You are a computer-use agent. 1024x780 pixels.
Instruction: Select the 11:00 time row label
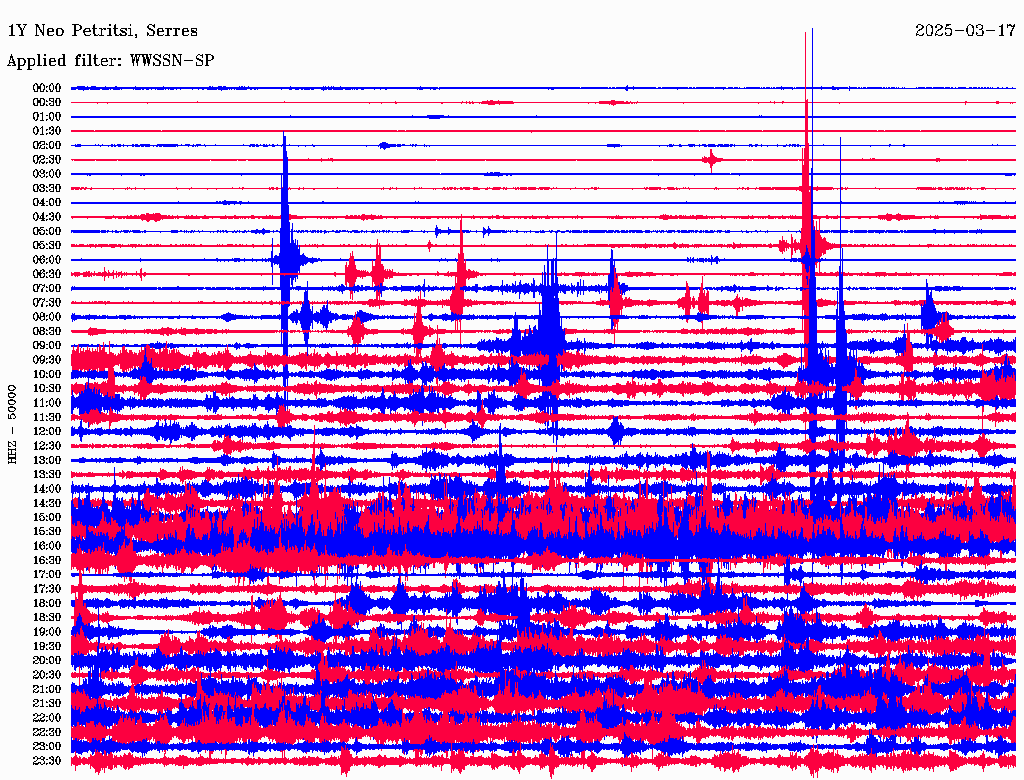(46, 403)
